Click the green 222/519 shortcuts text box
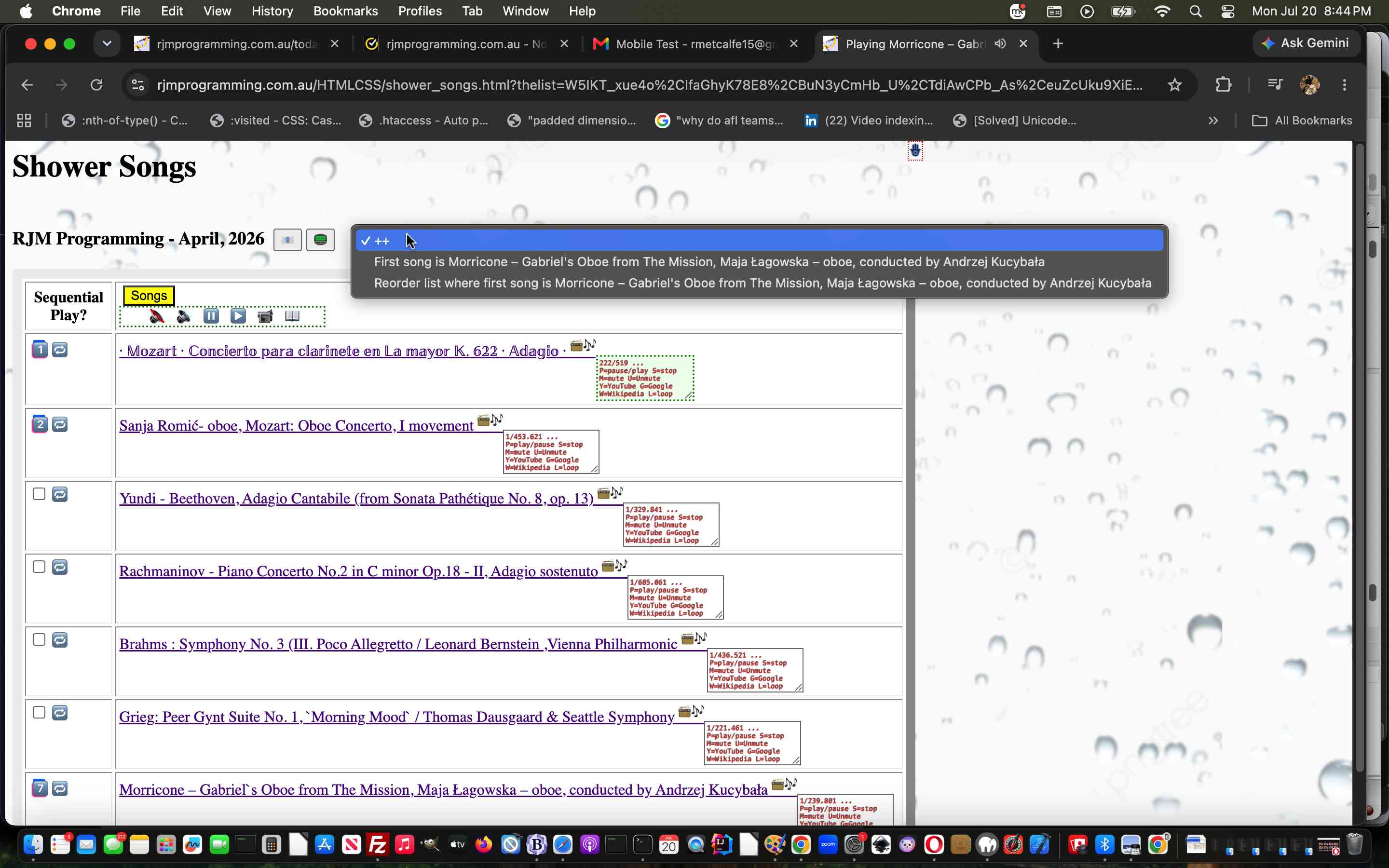The height and width of the screenshot is (868, 1389). click(x=645, y=378)
